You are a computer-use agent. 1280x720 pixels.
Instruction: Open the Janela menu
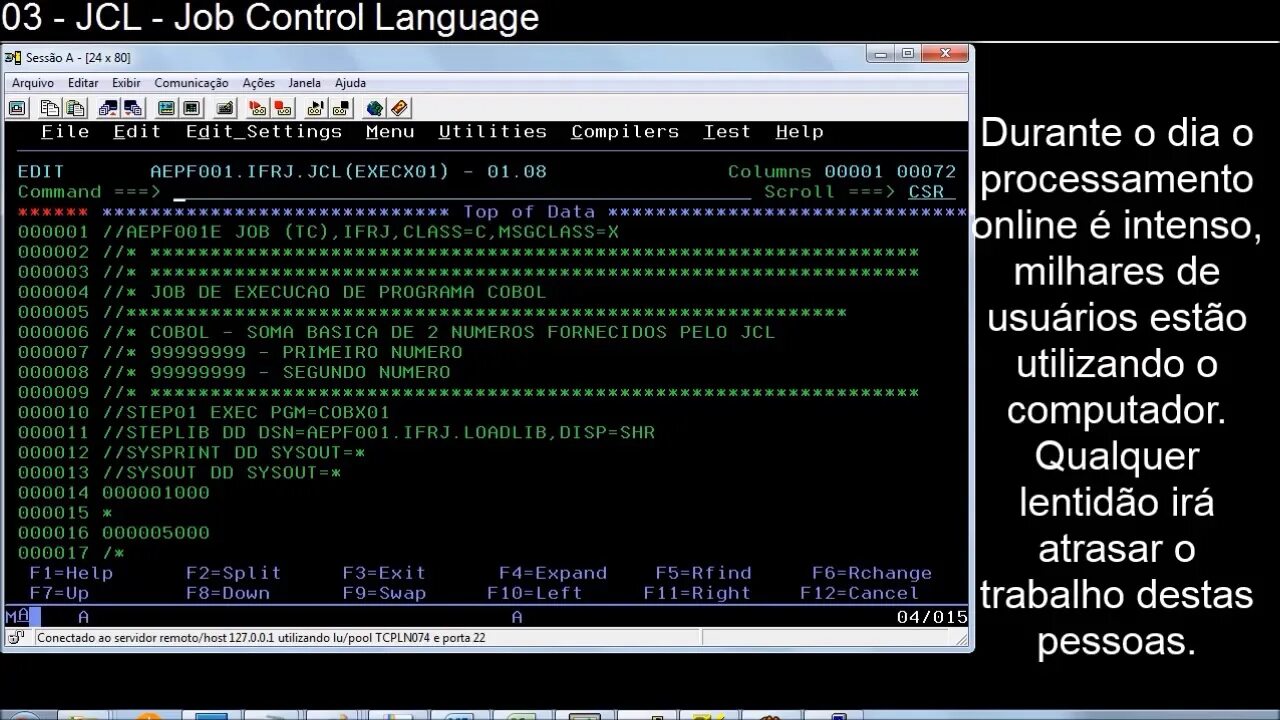pos(305,83)
